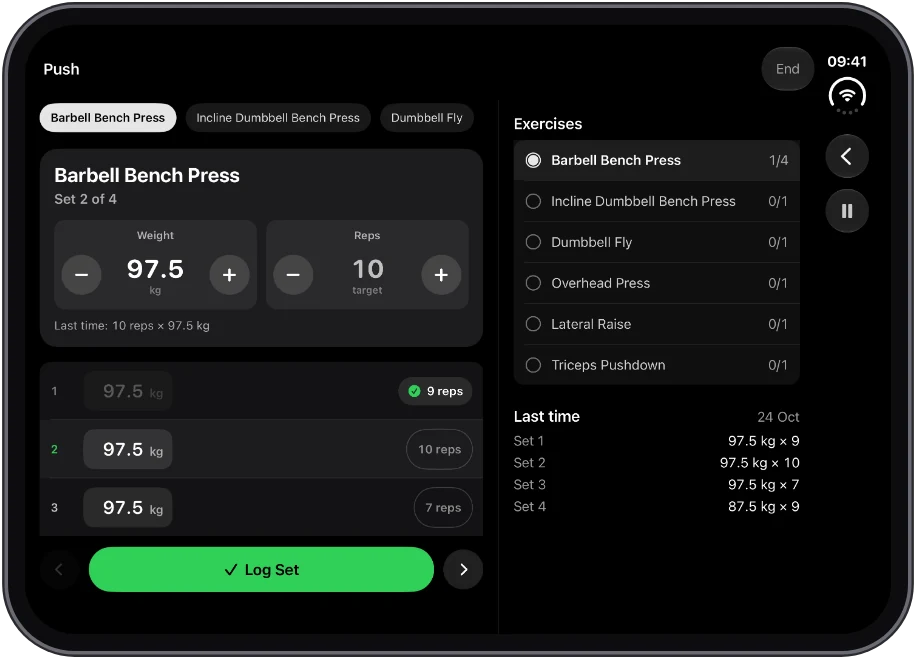Click set number 2 in the set list
Screen dimensions: 916x659
[54, 449]
